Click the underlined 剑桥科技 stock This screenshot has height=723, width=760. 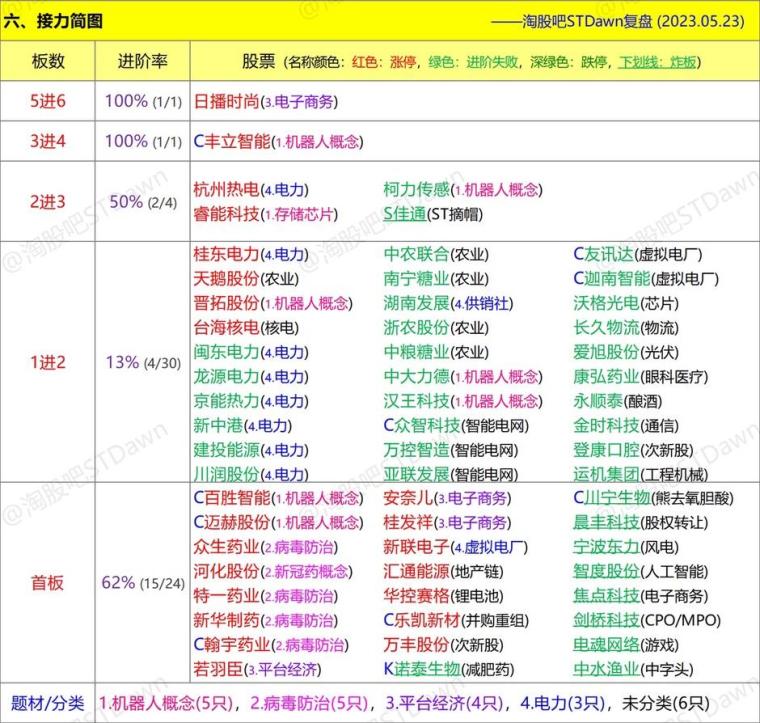[606, 620]
